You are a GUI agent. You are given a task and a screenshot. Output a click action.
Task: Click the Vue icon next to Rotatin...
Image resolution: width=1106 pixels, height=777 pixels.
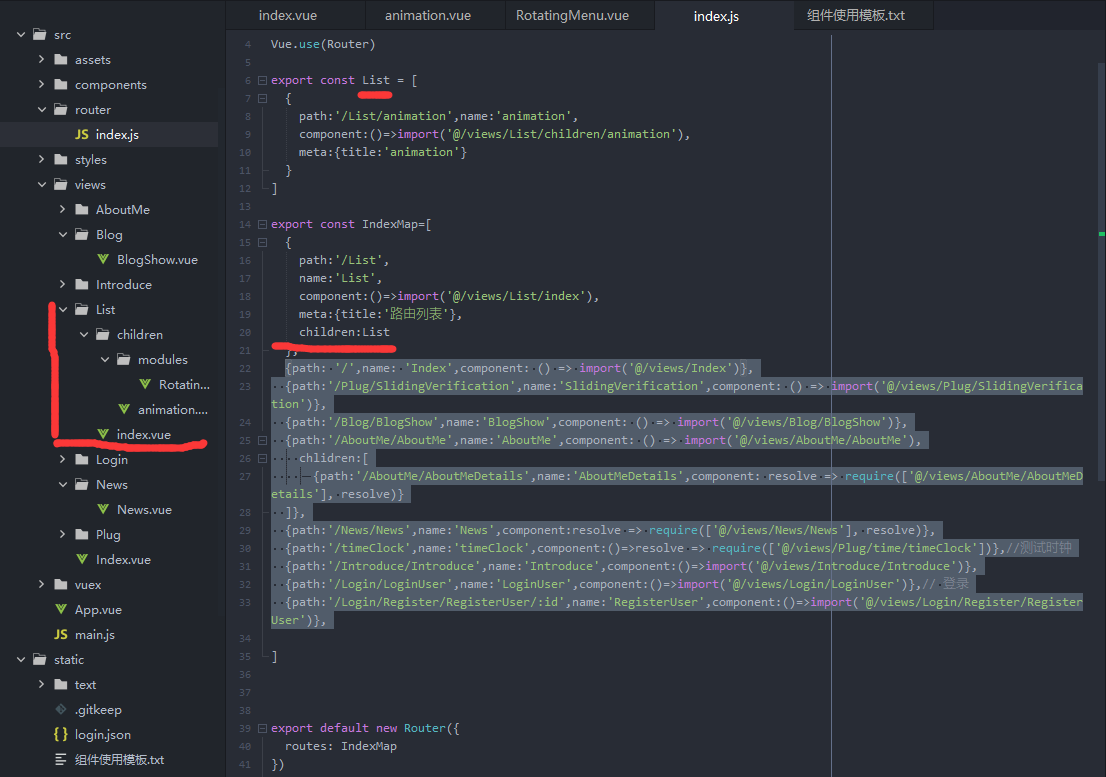pos(145,384)
